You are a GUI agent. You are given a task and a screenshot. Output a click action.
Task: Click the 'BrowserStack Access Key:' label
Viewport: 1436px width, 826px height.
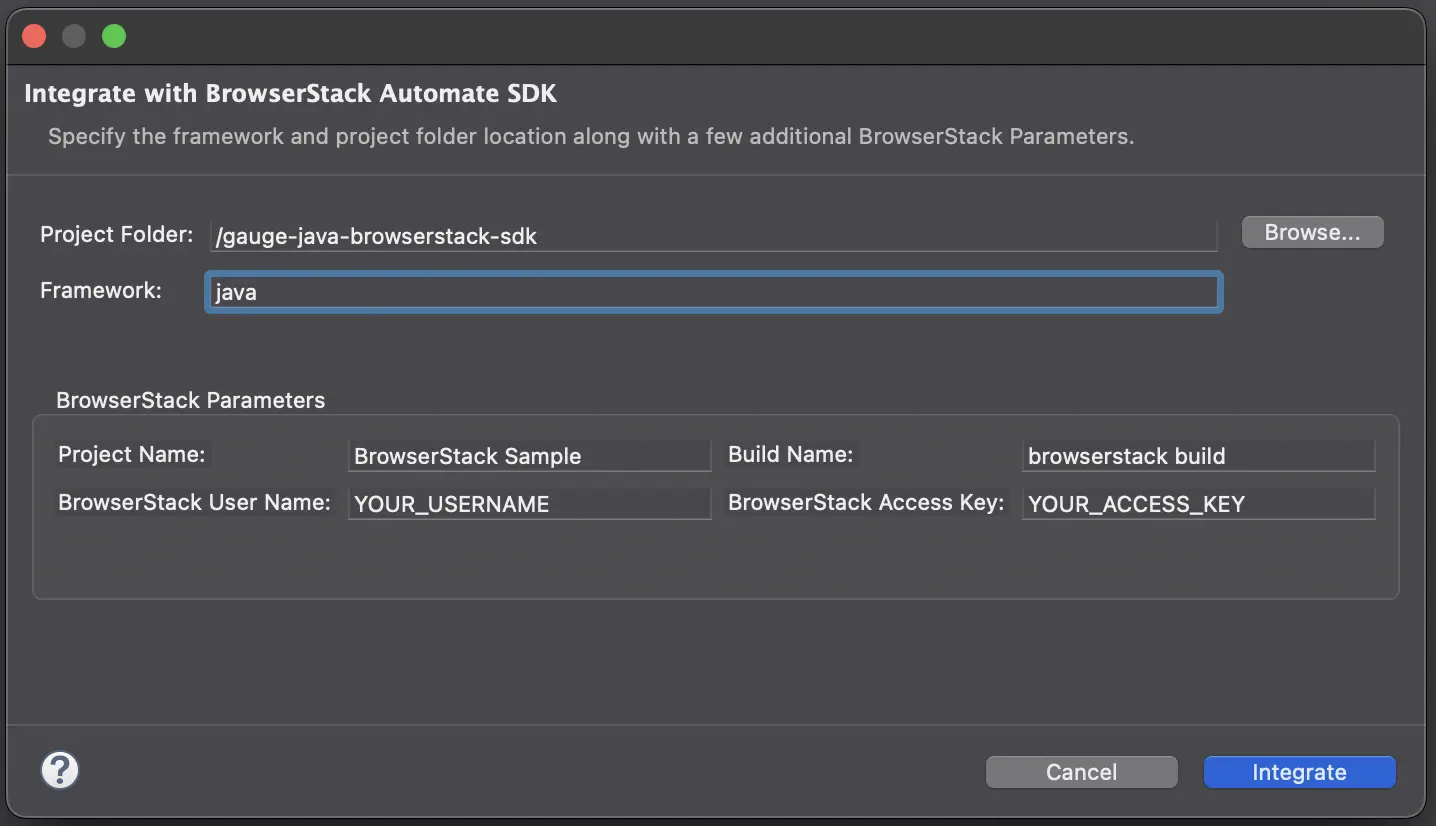pyautogui.click(x=866, y=502)
